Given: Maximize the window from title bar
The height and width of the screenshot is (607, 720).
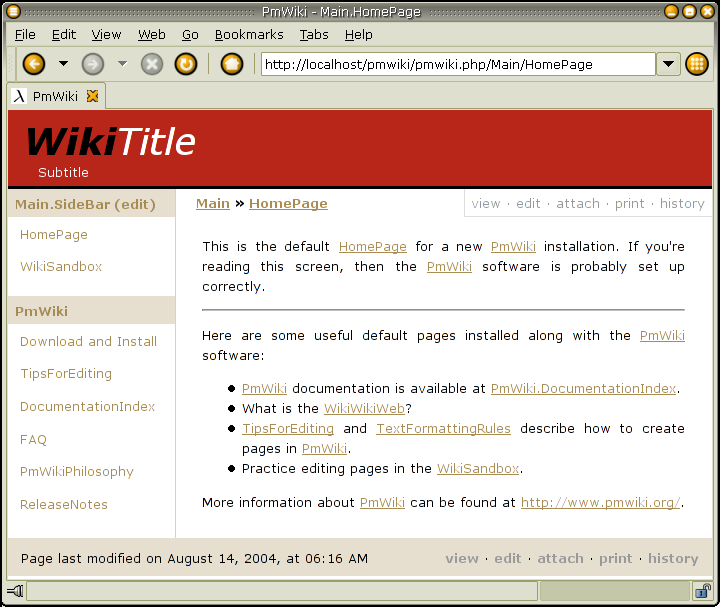Looking at the screenshot, I should point(689,11).
